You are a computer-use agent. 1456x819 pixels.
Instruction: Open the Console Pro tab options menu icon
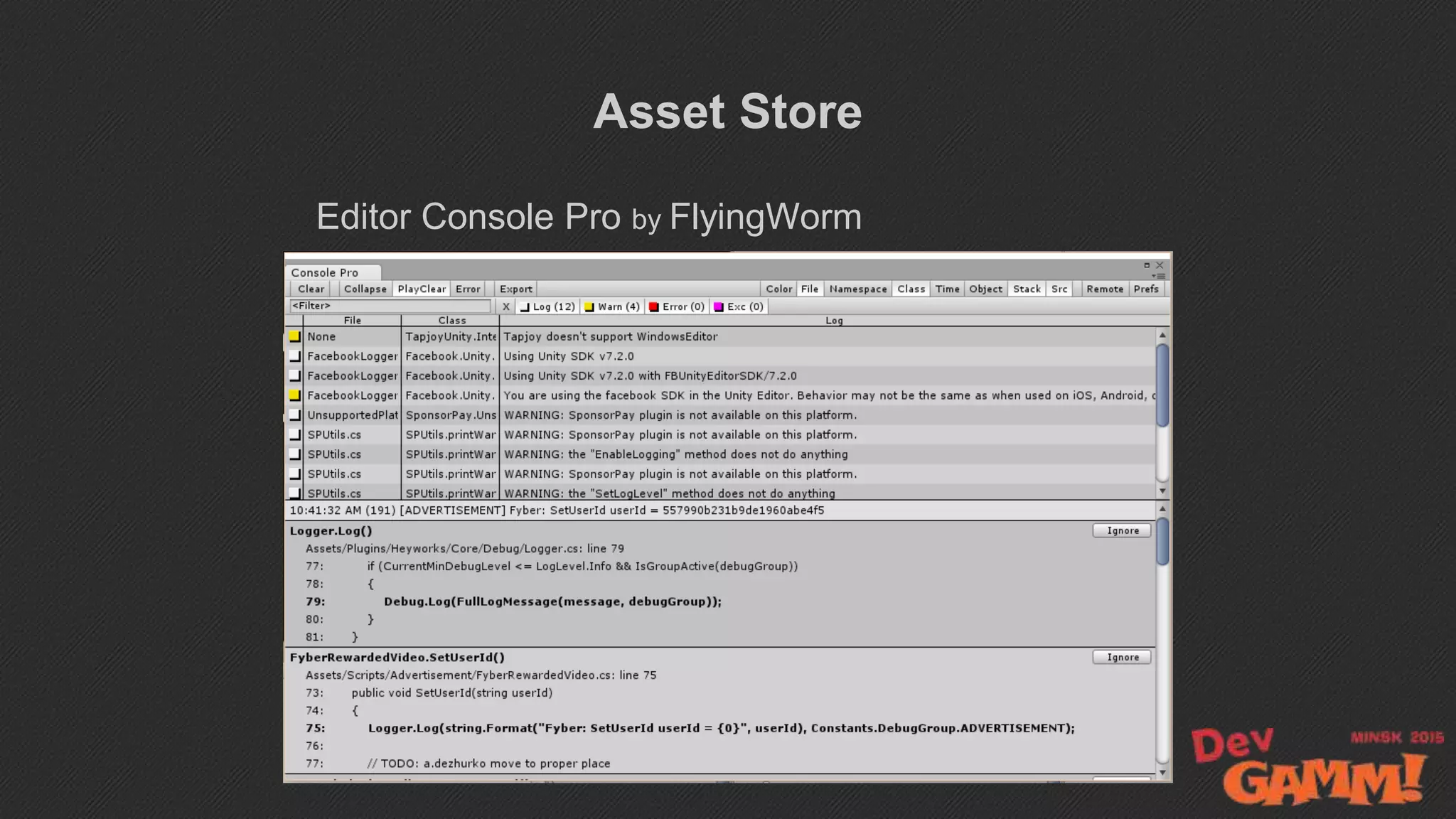[x=1158, y=276]
